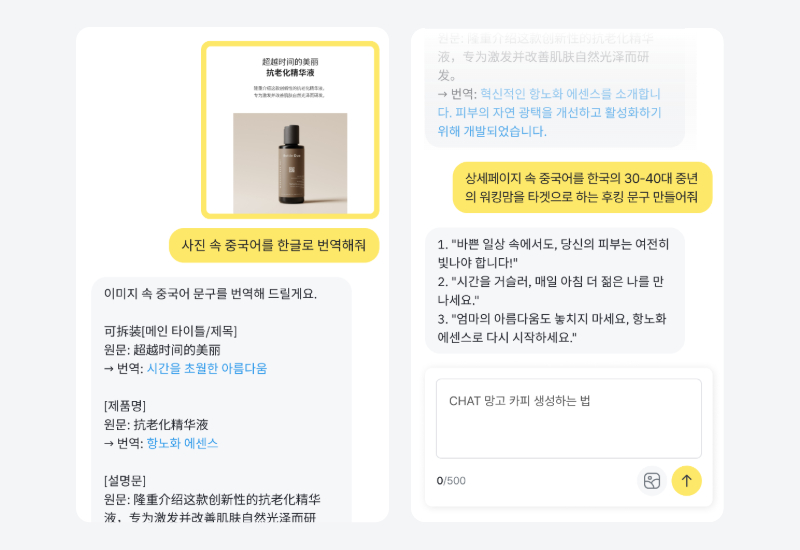Select the 사진 속 중국어를 번역해줘 message bubble
800x550 pixels.
click(274, 245)
